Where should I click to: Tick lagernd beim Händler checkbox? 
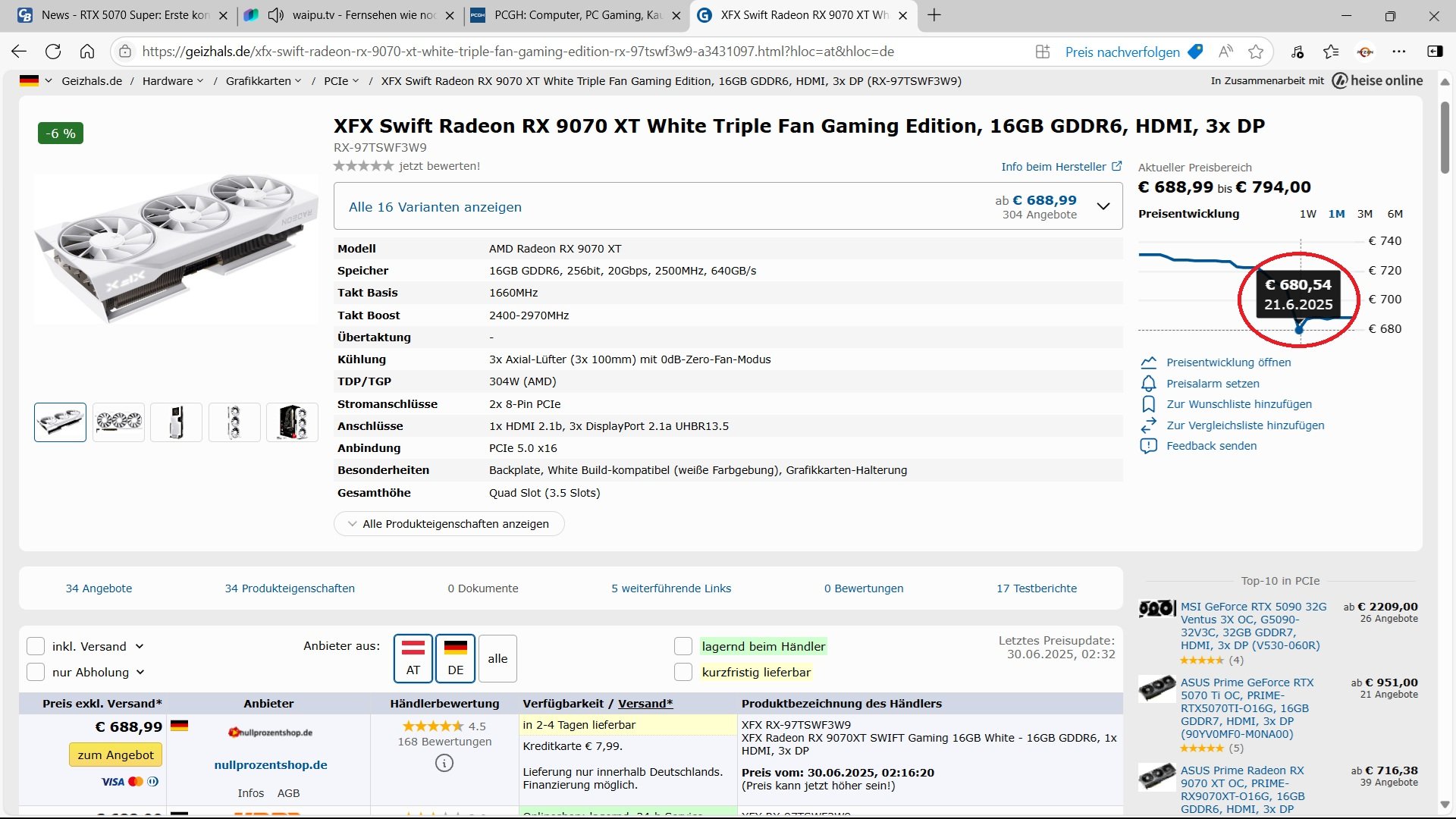click(683, 646)
